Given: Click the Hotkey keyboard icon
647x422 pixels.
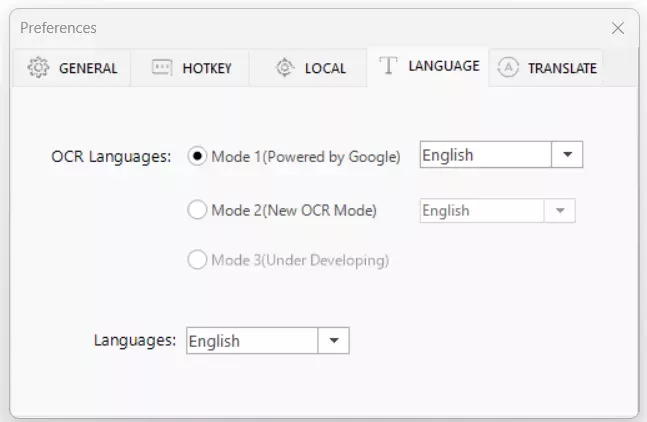Looking at the screenshot, I should point(162,68).
